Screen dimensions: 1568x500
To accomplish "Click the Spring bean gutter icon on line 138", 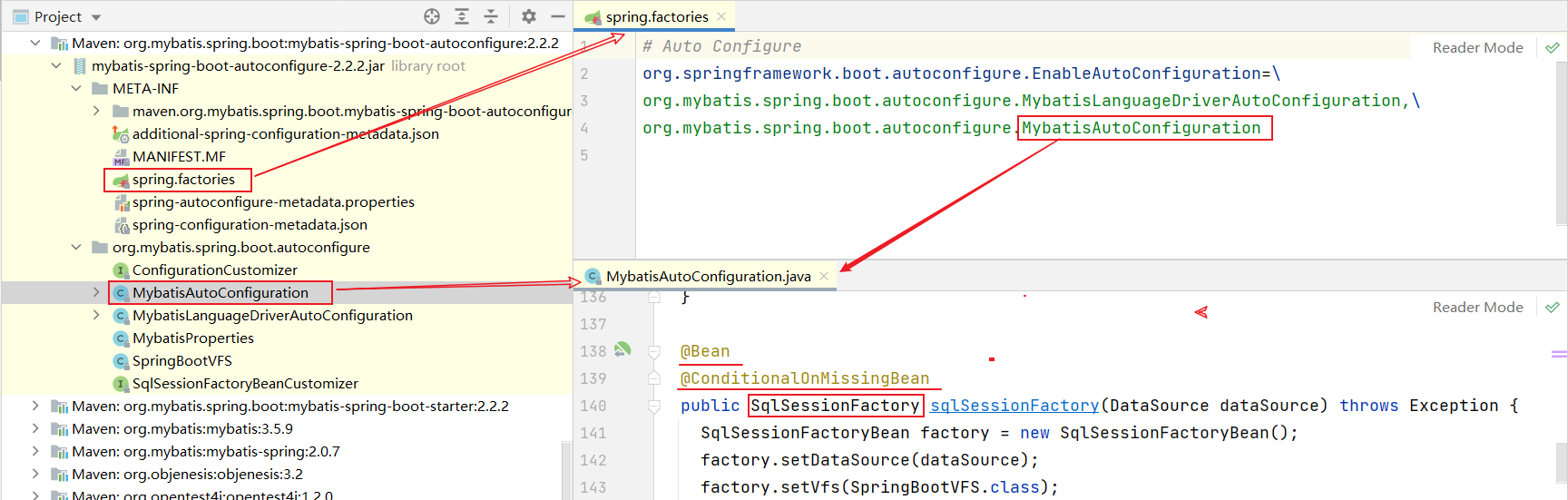I will (622, 349).
